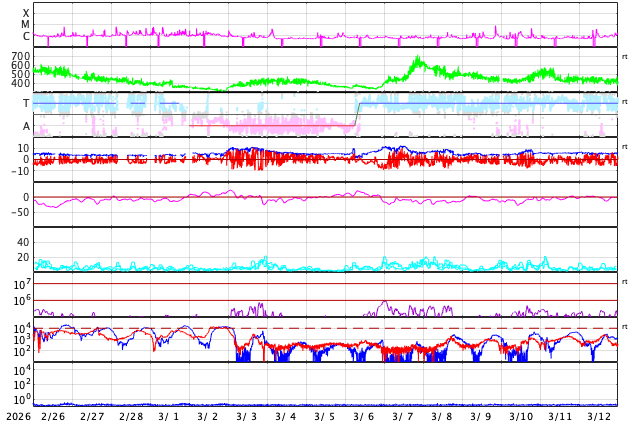Click the -50 axis label

(x=18, y=212)
